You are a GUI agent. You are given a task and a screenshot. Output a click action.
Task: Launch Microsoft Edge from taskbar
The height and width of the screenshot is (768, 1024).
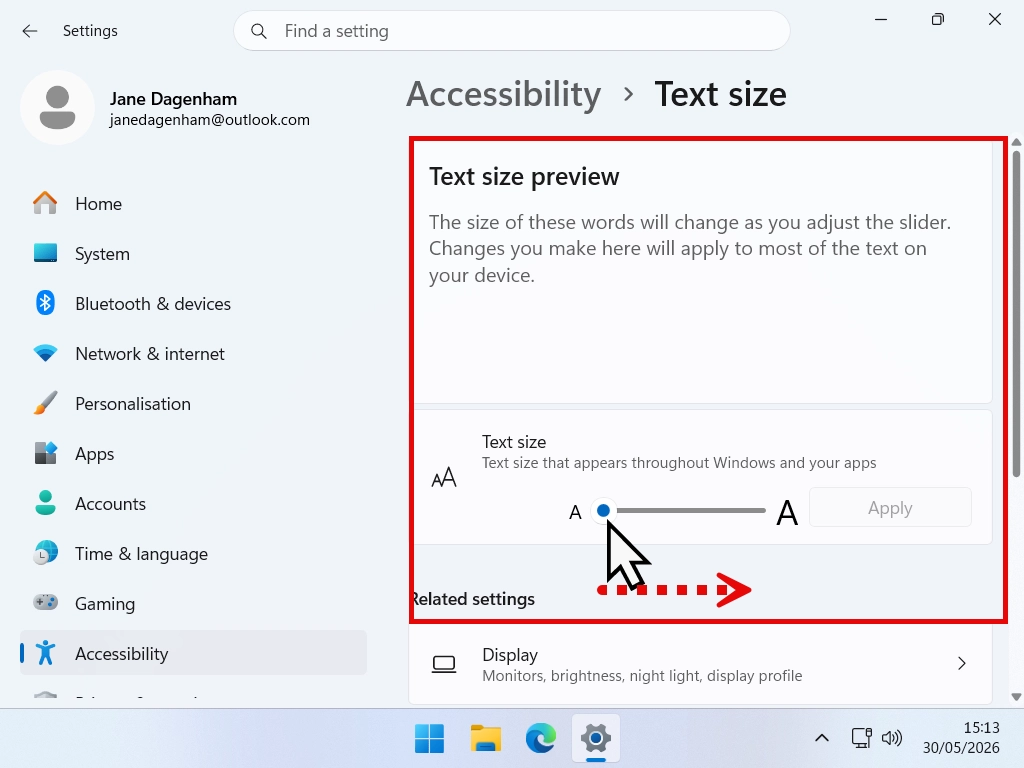click(x=541, y=739)
